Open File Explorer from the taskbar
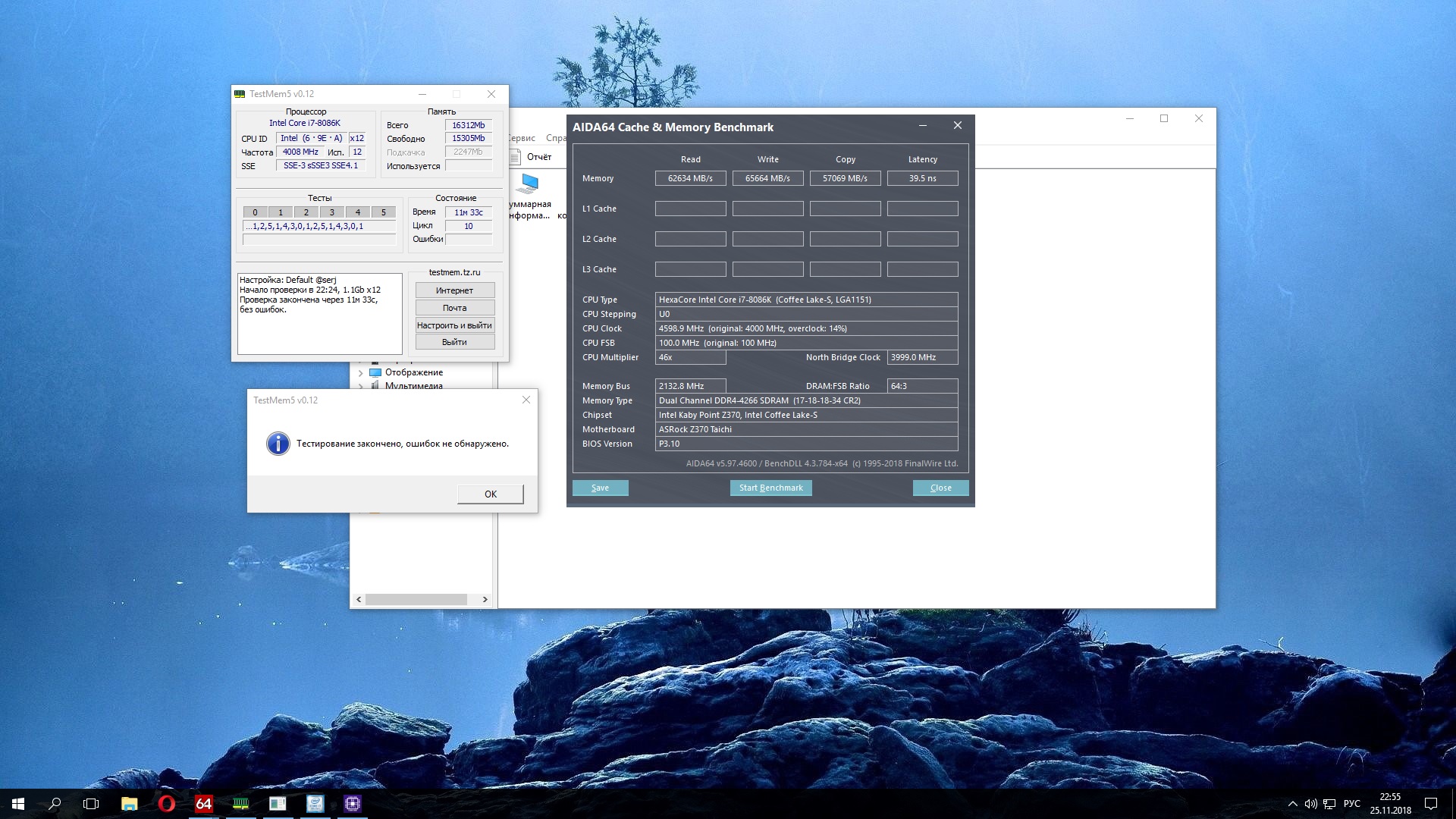Screen dimensions: 1456x819 point(129,804)
